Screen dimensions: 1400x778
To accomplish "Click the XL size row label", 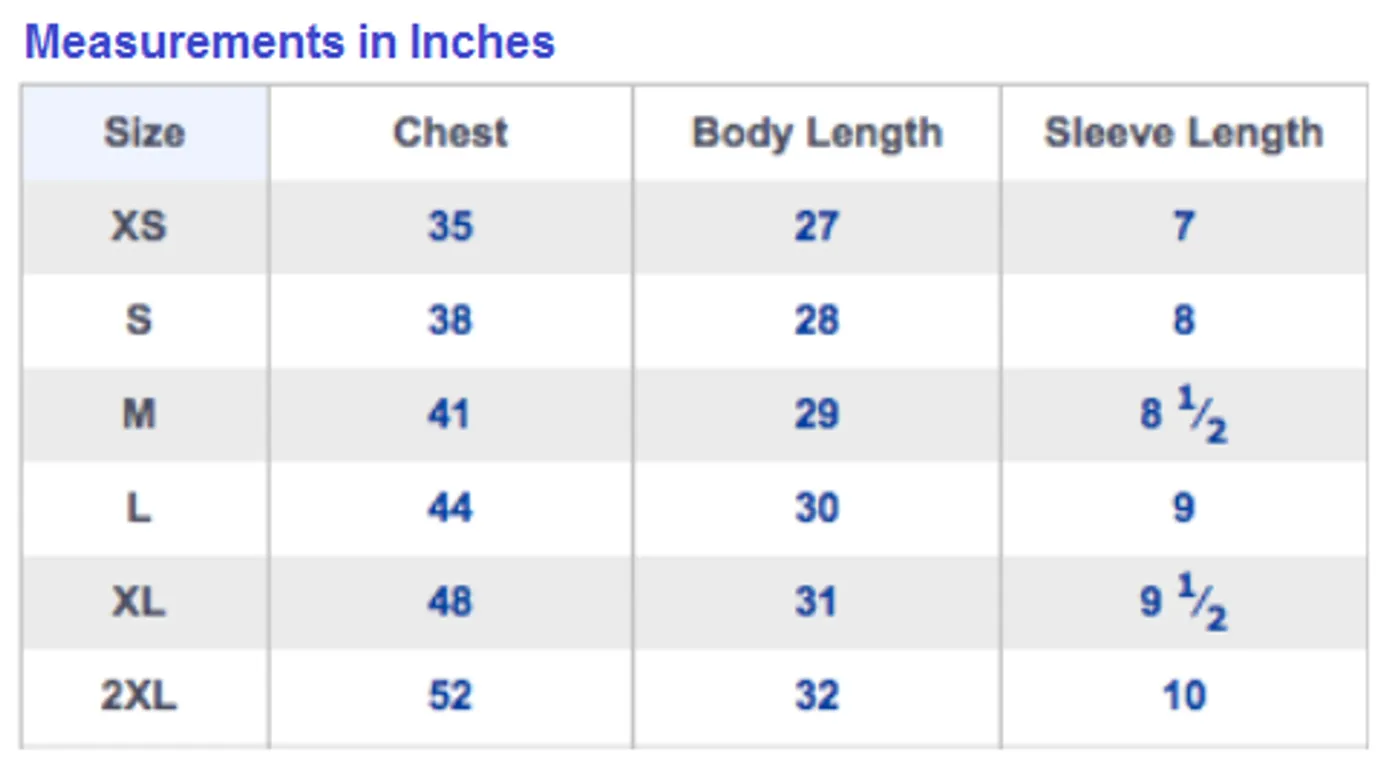I will point(139,602).
